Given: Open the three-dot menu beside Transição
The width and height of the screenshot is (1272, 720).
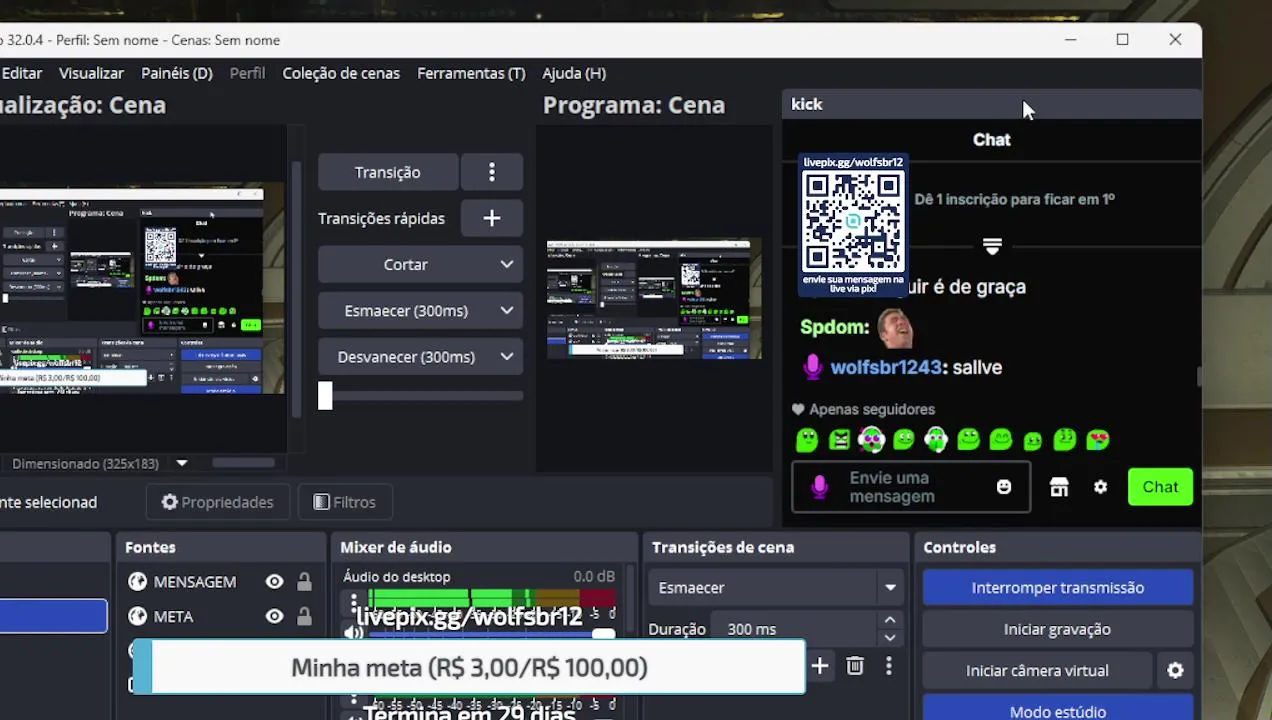Looking at the screenshot, I should click(x=491, y=172).
